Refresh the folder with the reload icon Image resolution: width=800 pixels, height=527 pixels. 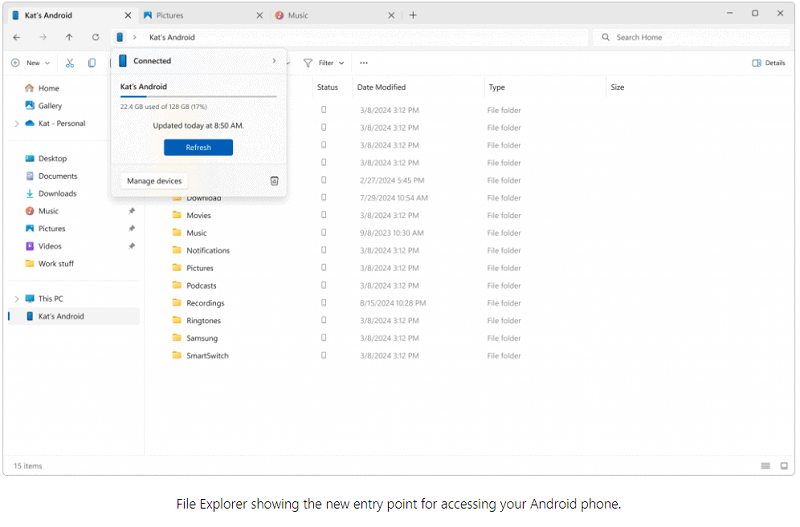95,37
